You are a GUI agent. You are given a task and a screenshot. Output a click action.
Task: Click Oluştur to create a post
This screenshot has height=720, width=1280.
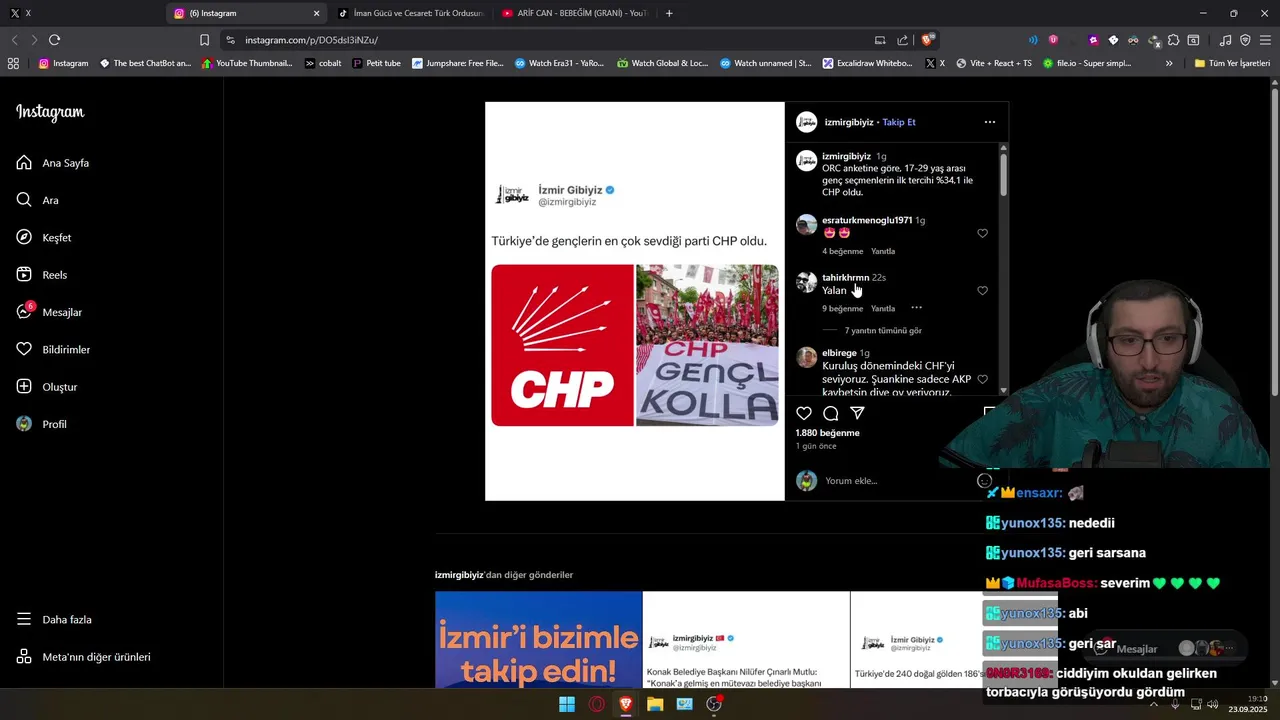click(47, 387)
